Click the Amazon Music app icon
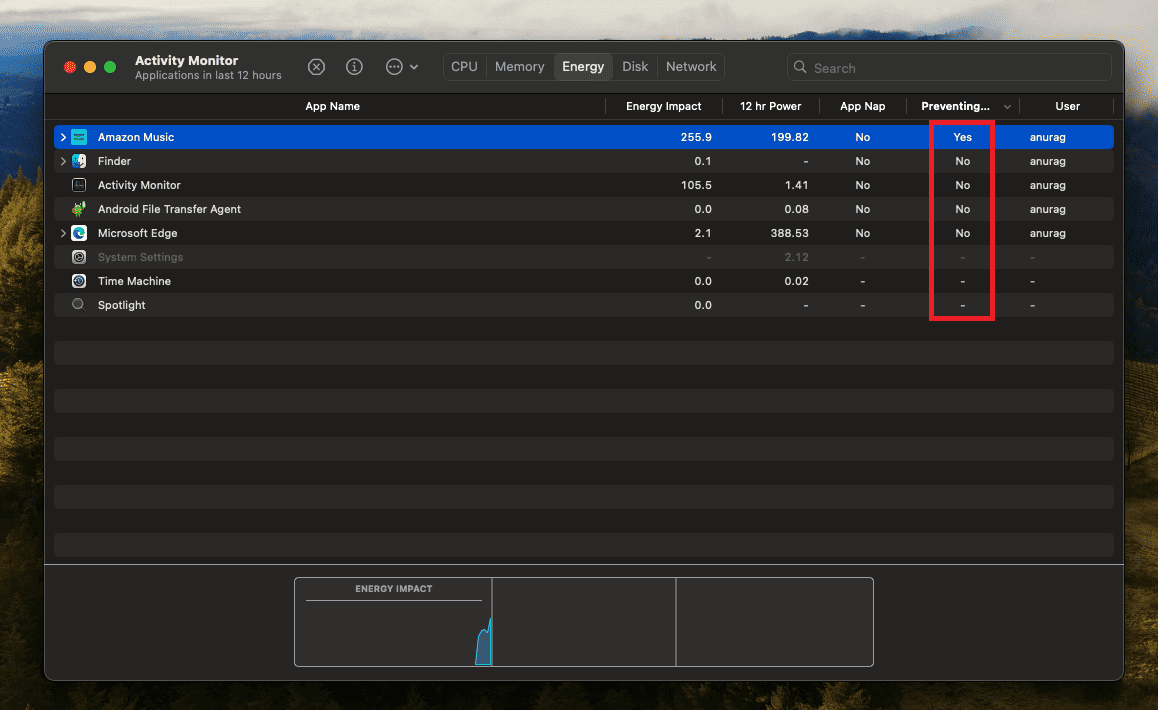 (x=79, y=137)
